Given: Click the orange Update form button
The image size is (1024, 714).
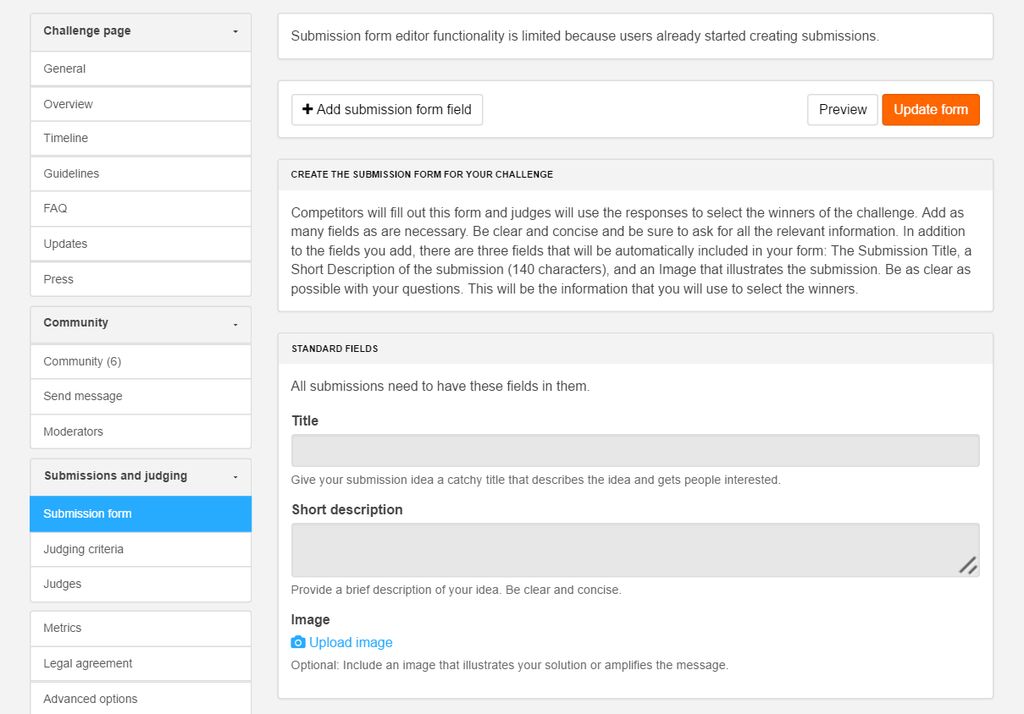Looking at the screenshot, I should point(931,110).
